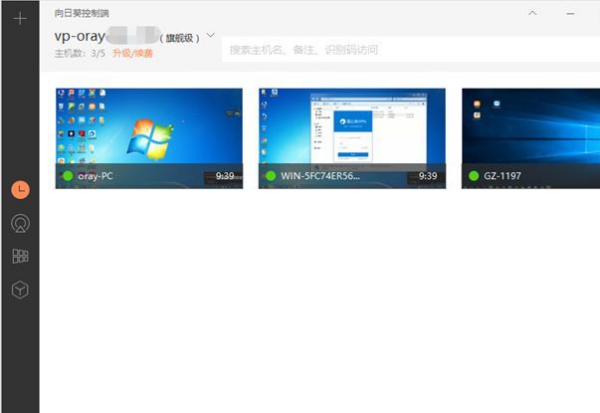Click the green status dot for WIN-5FC74ER56
This screenshot has height=413, width=600.
(270, 176)
